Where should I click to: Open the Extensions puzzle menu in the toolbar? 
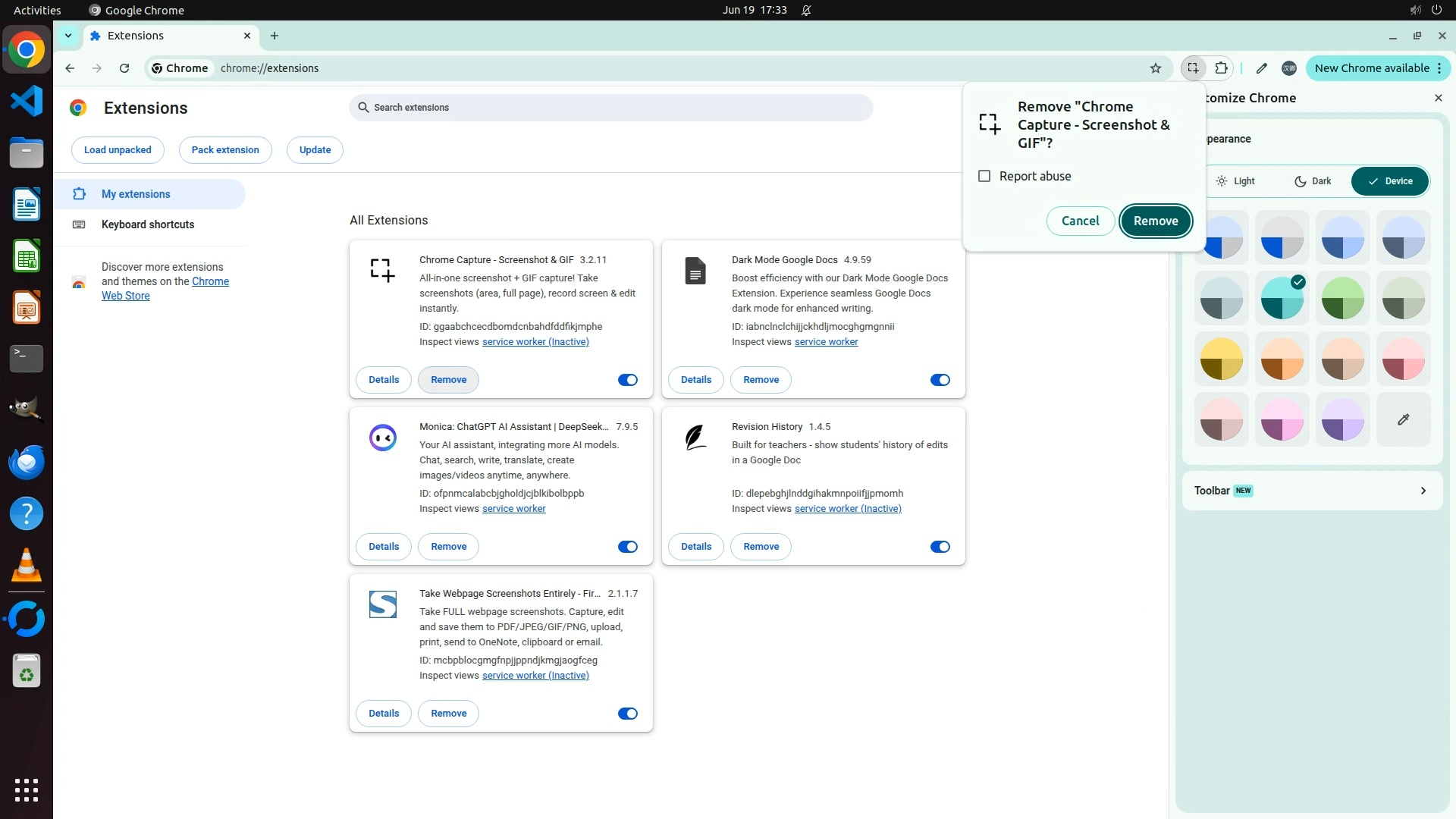click(1221, 68)
